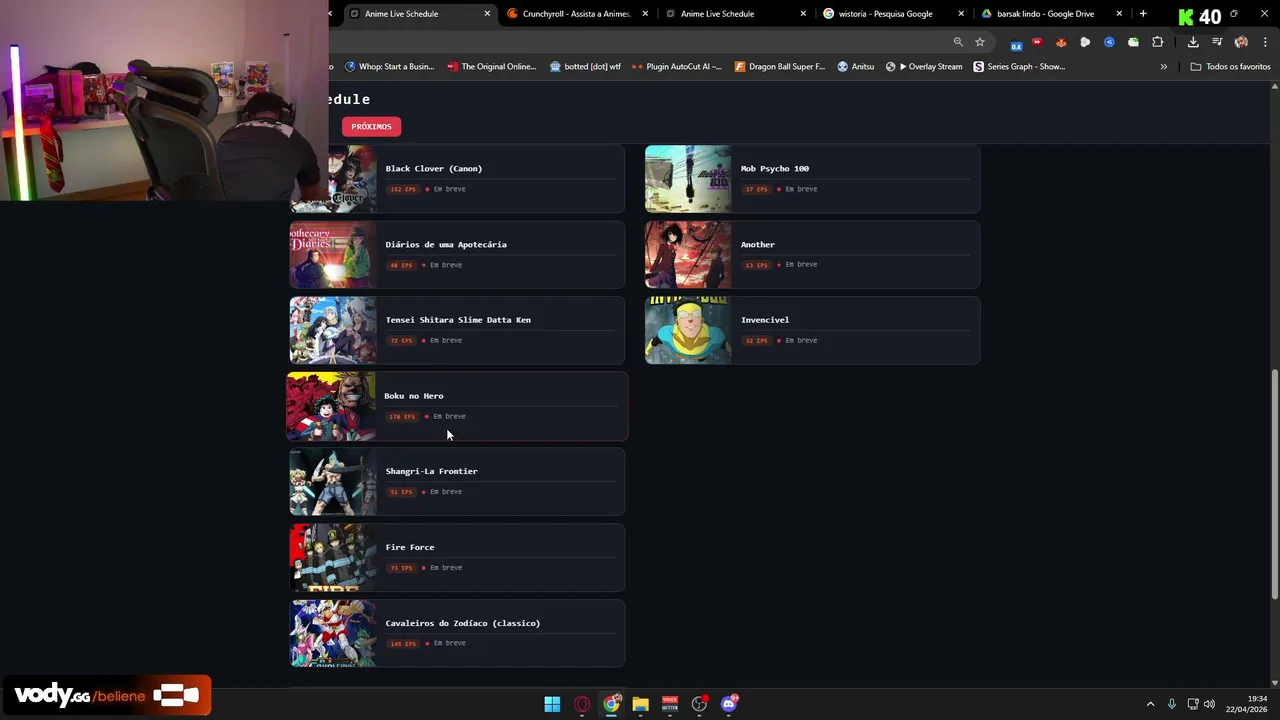The width and height of the screenshot is (1280, 720).
Task: Click the blue circular extension icon
Action: (x=1109, y=42)
